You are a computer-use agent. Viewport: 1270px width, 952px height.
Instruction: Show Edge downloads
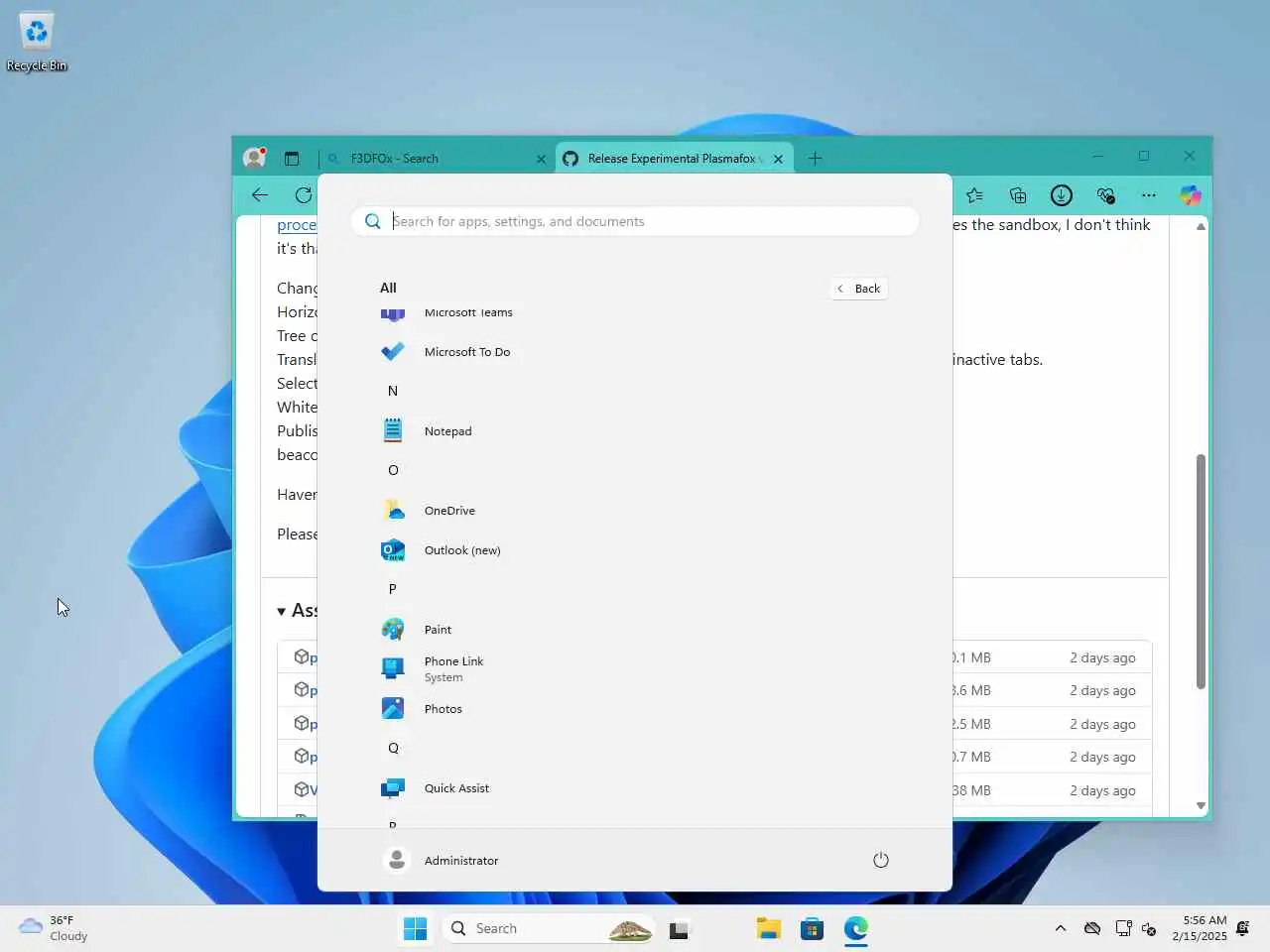[x=1062, y=195]
